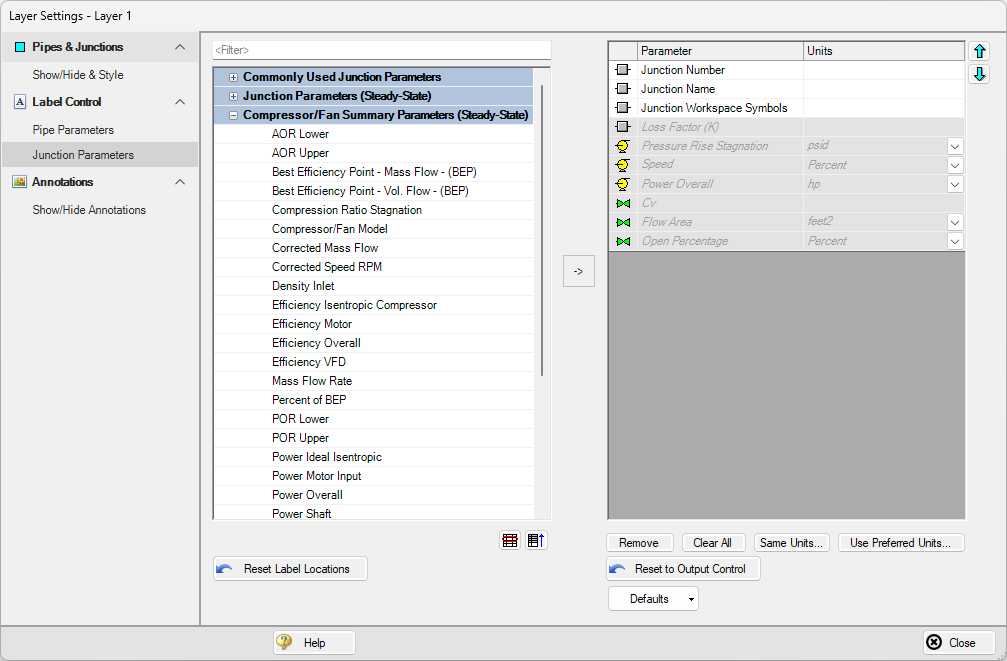Click compressor icon beside Pressure Rise Stagnation
This screenshot has width=1007, height=661.
pos(623,146)
